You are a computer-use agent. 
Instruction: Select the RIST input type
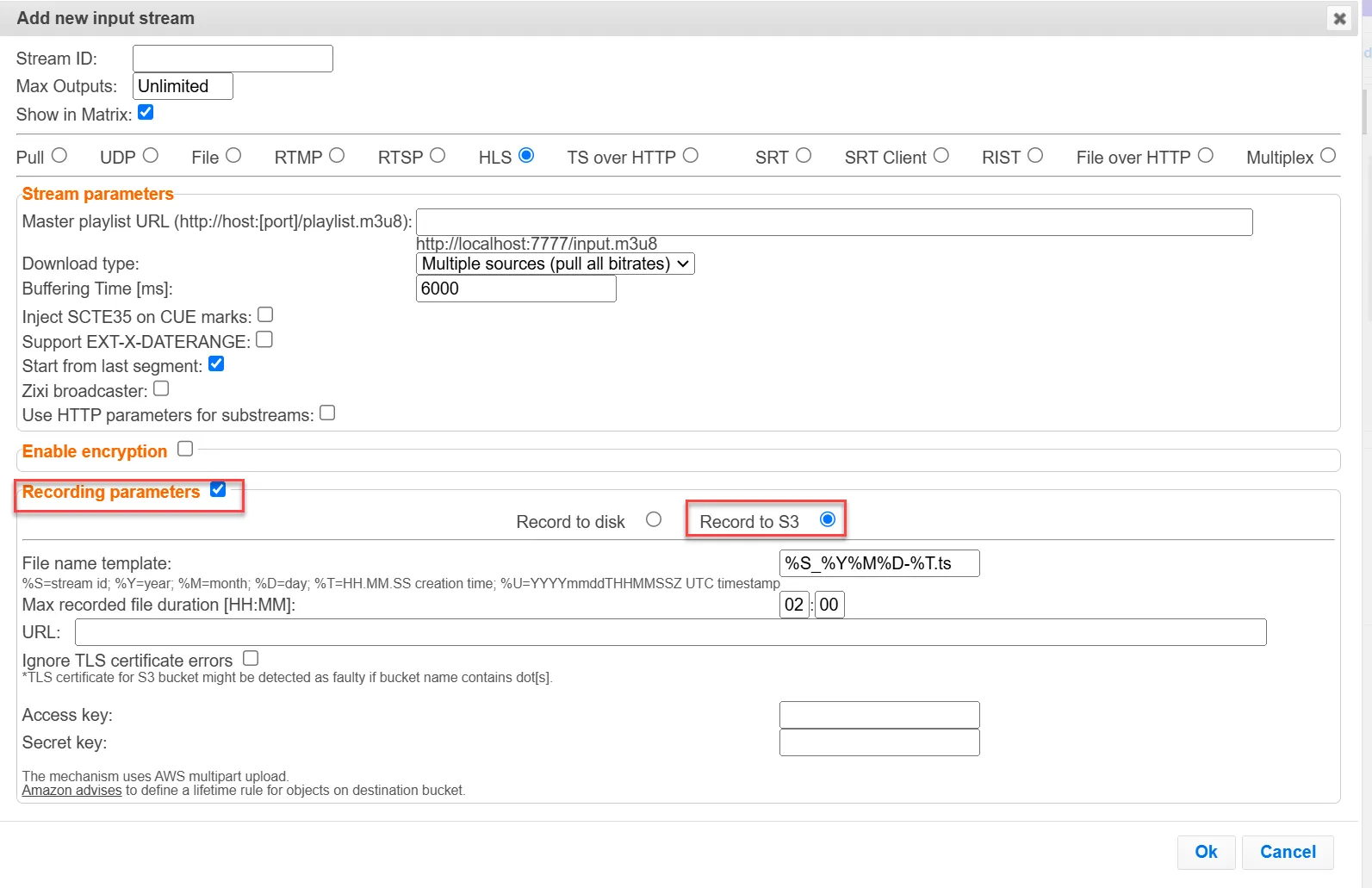tap(1035, 155)
